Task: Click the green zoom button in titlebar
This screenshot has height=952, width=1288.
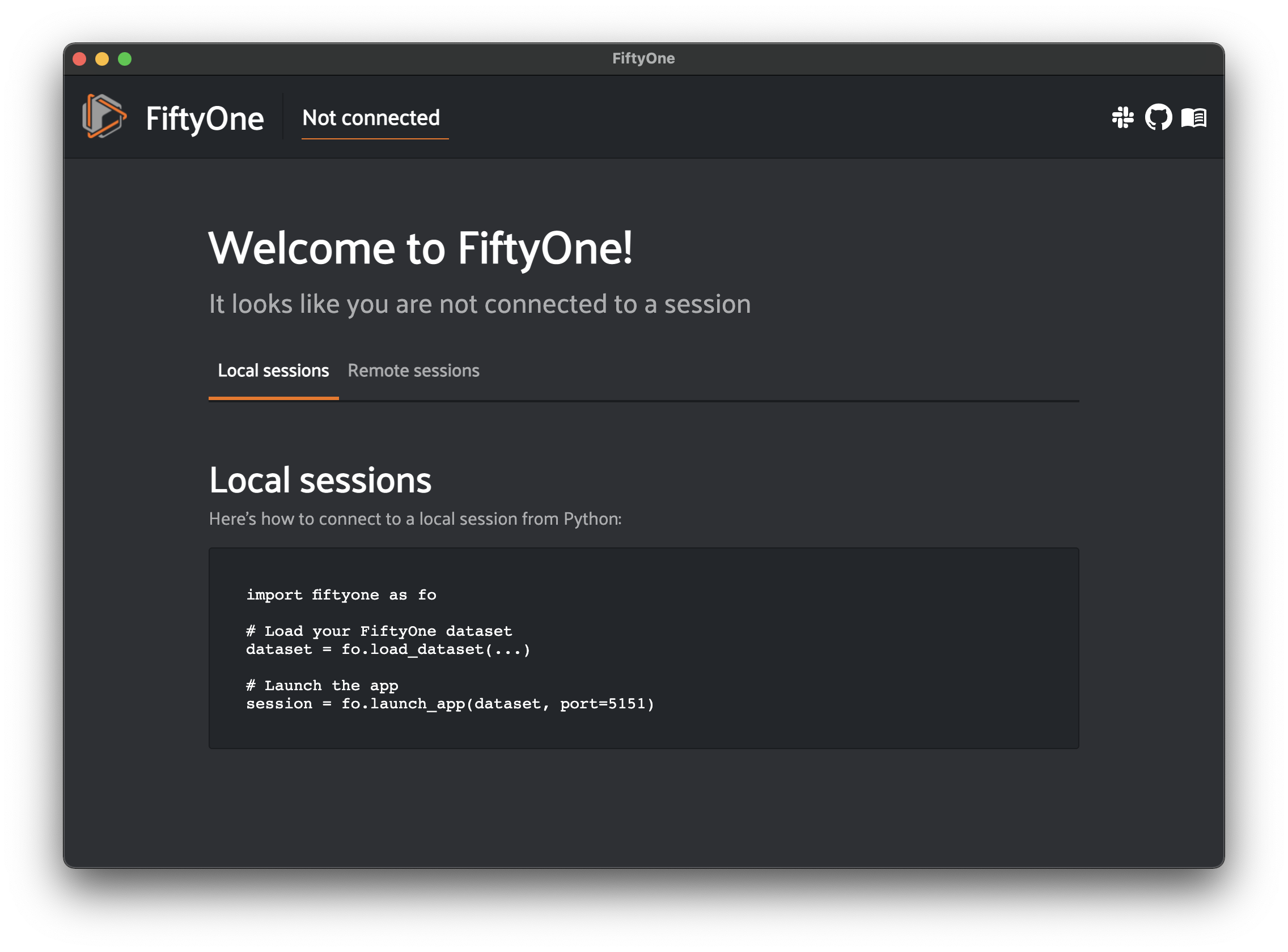Action: [x=125, y=58]
